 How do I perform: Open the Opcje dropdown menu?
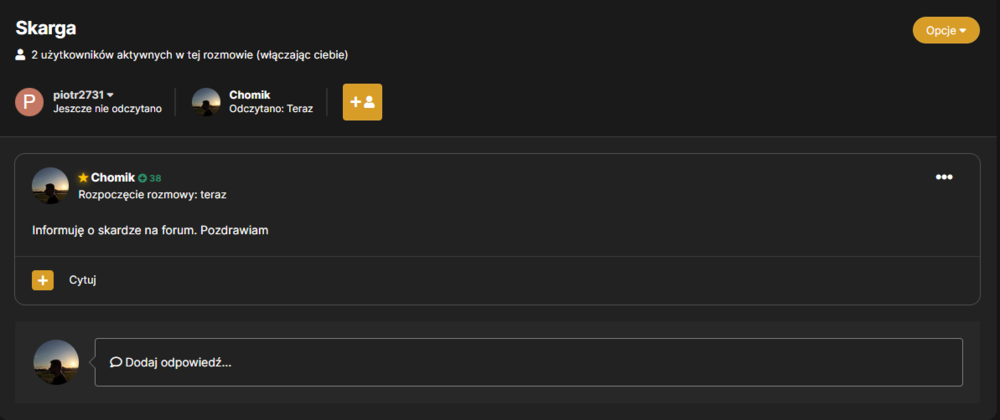(946, 31)
